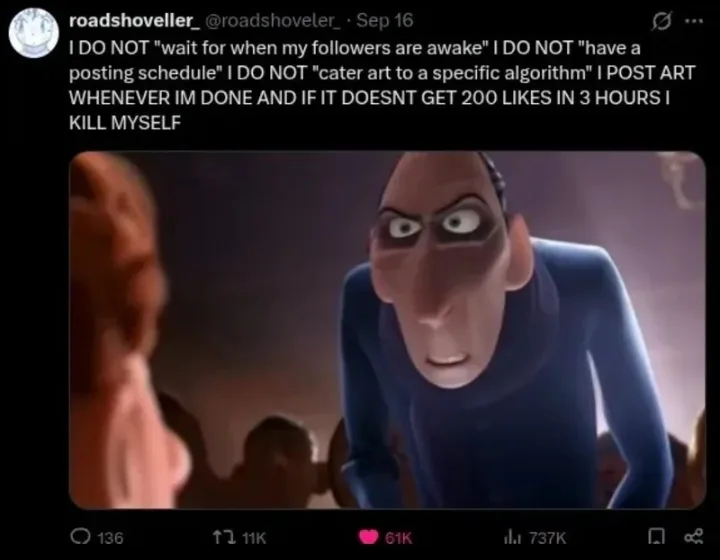Open the three-dot more options menu
720x560 pixels.
(694, 20)
